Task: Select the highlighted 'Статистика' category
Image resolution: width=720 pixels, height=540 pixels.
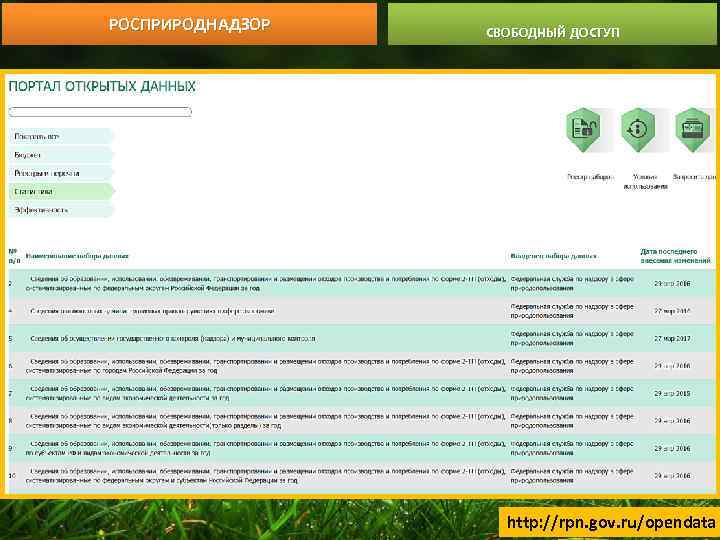Action: 61,191
